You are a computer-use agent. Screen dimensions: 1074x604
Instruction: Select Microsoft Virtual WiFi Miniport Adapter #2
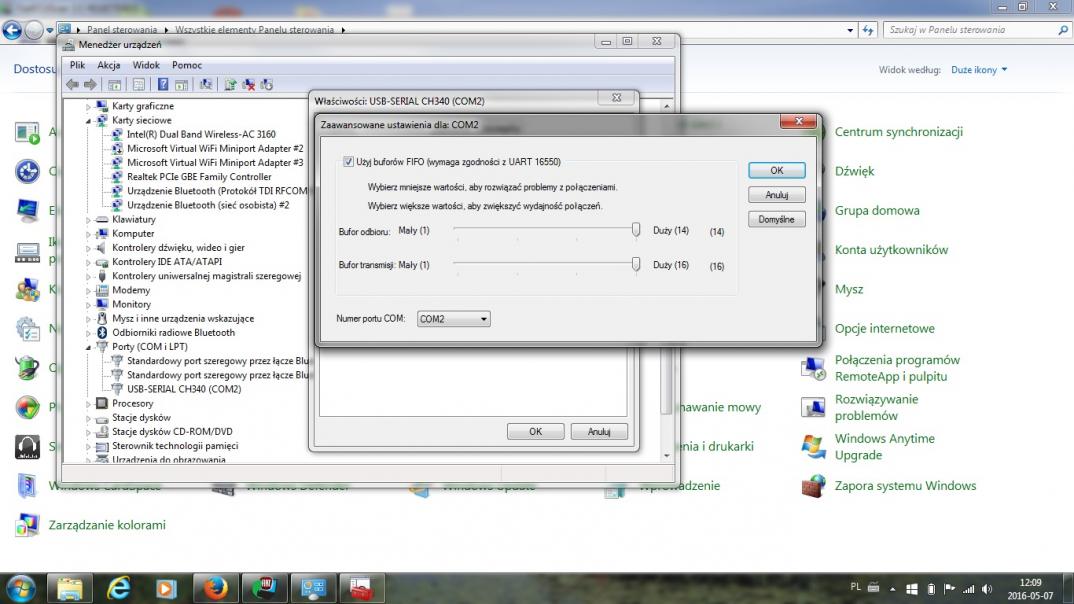coord(214,149)
